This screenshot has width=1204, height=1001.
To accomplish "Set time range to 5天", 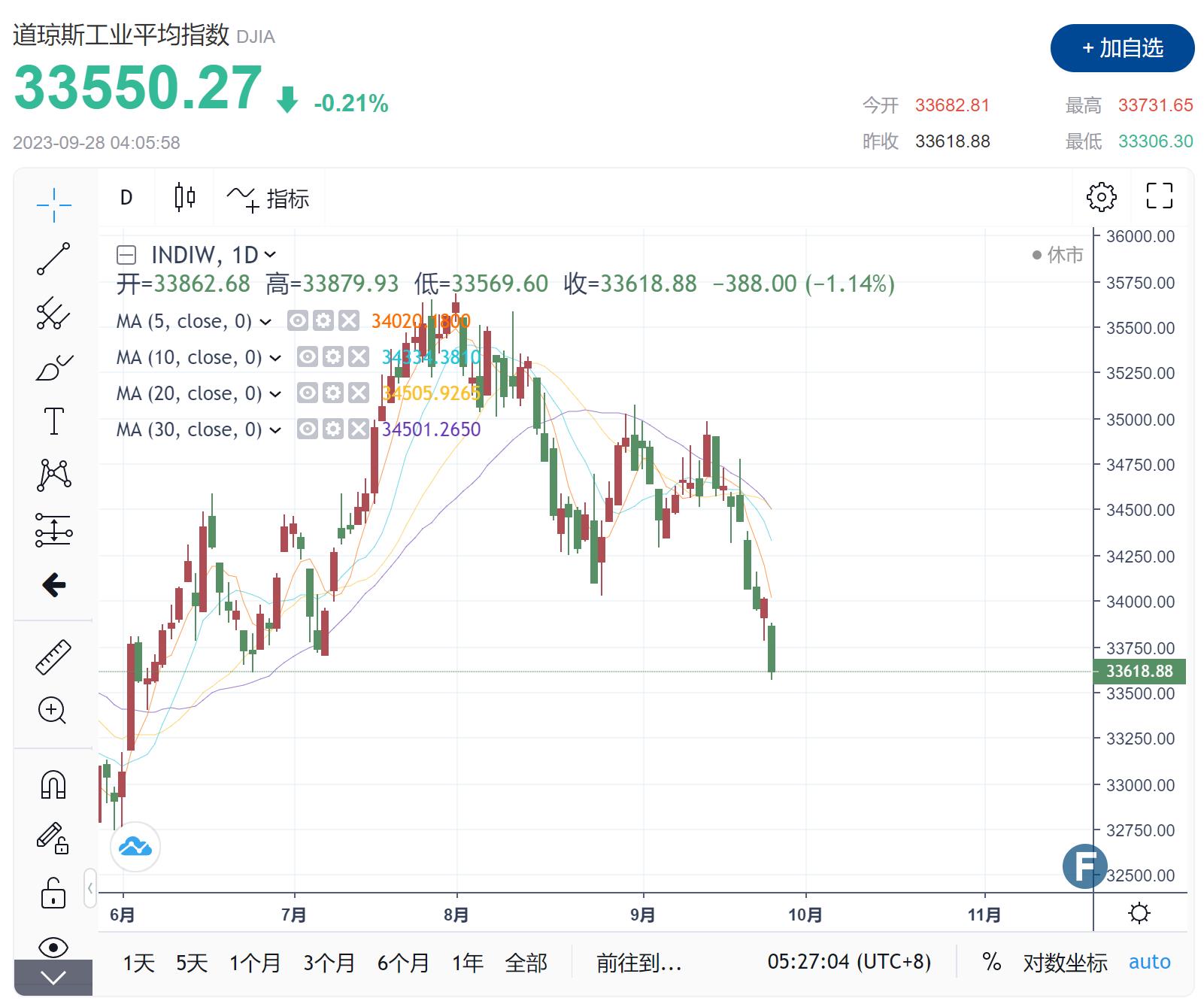I will 192,963.
